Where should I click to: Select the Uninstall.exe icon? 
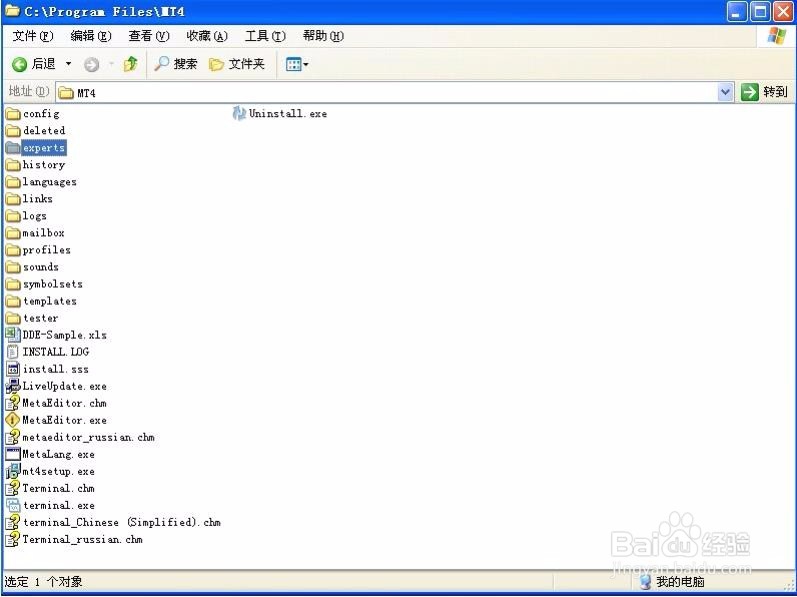tap(239, 113)
